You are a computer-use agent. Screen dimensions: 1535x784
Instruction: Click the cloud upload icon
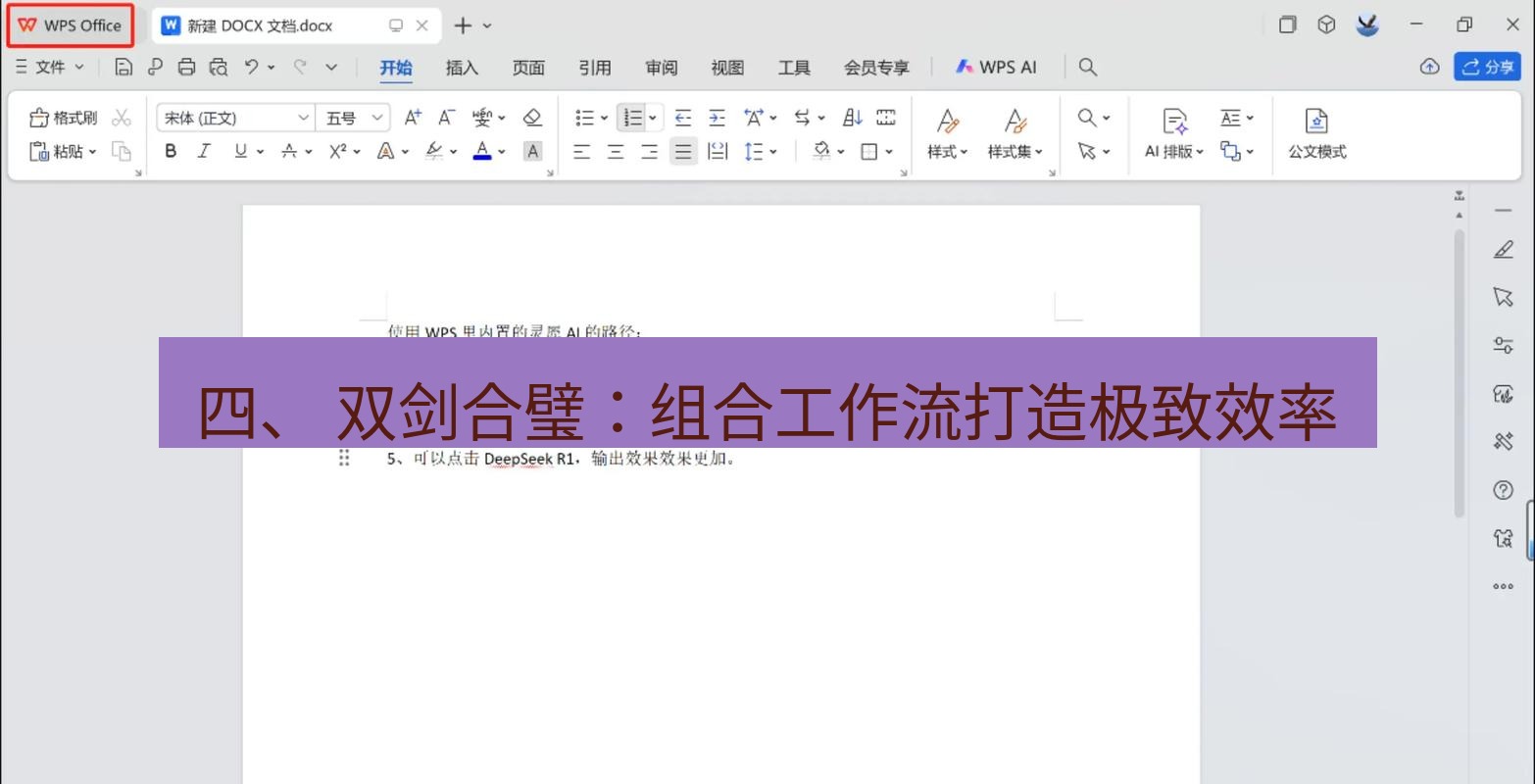pos(1429,67)
